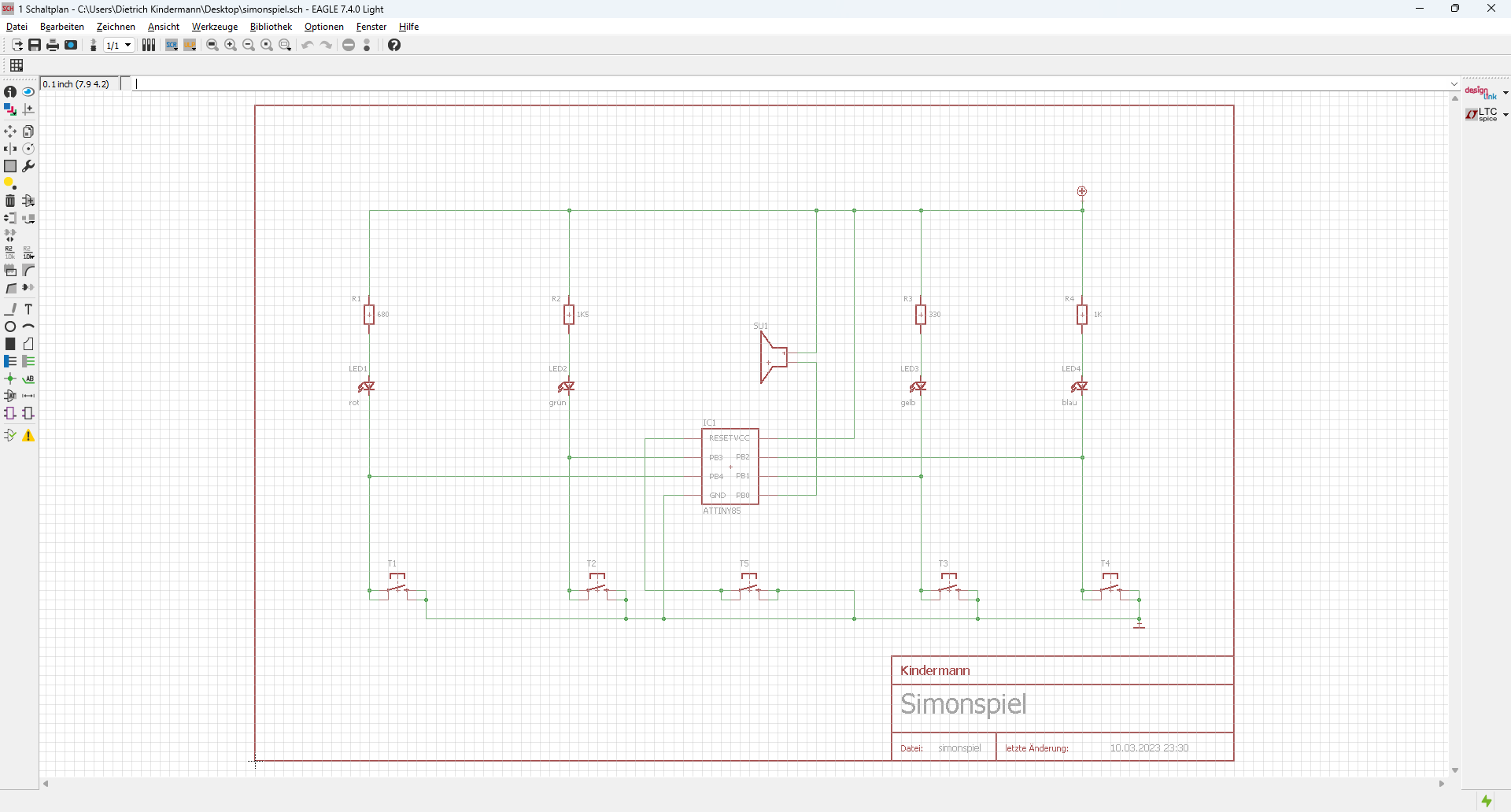Select the Text tool

pos(28,309)
